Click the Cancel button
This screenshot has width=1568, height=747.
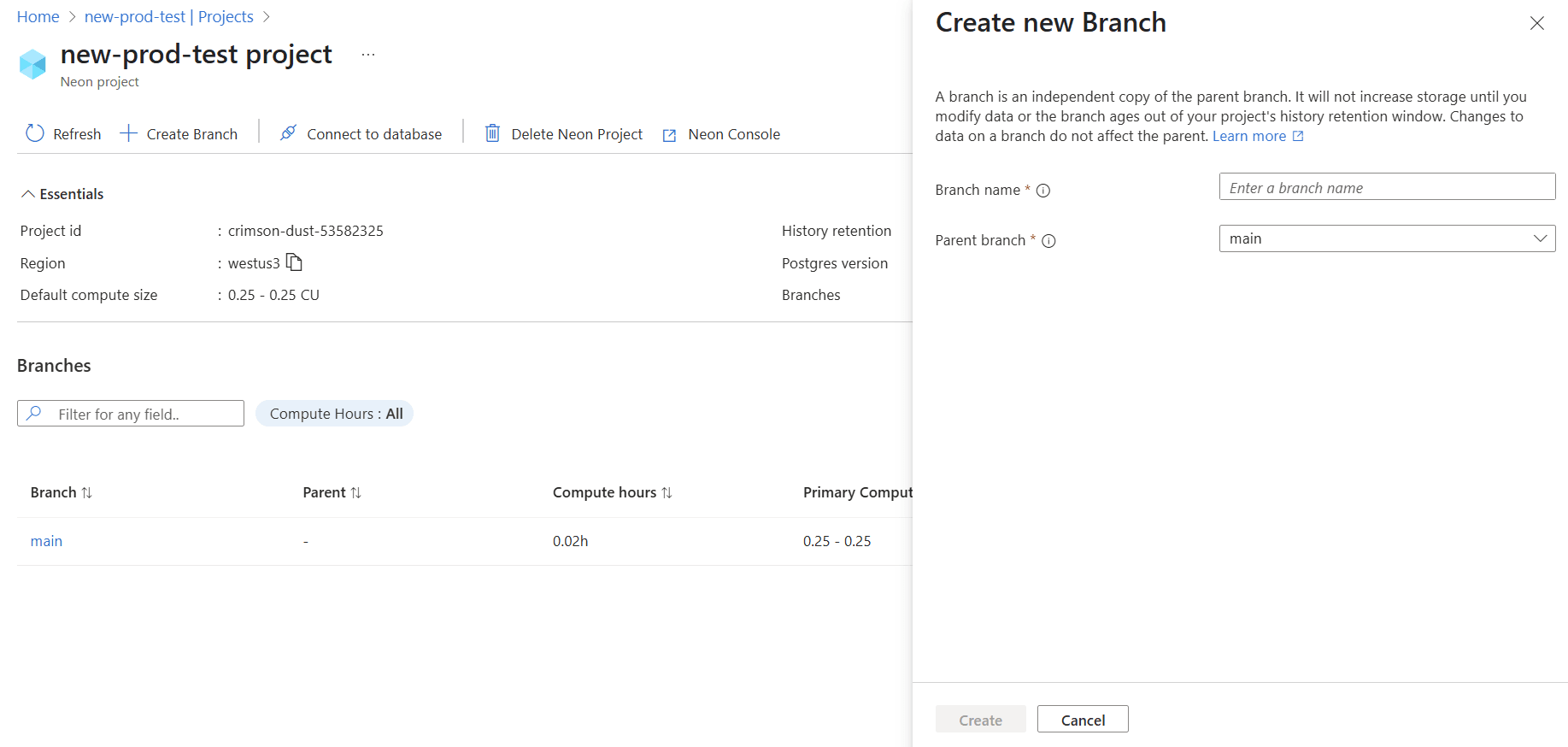pos(1082,720)
